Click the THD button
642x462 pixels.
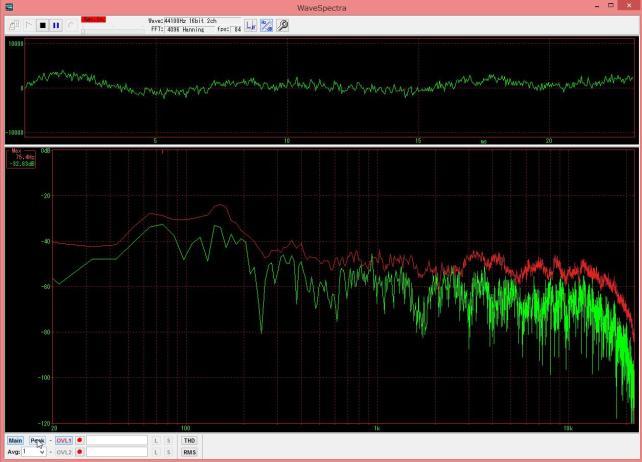click(x=189, y=440)
